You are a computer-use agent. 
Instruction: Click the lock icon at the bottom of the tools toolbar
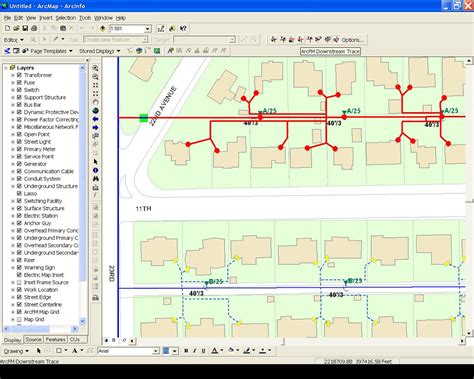pos(95,298)
